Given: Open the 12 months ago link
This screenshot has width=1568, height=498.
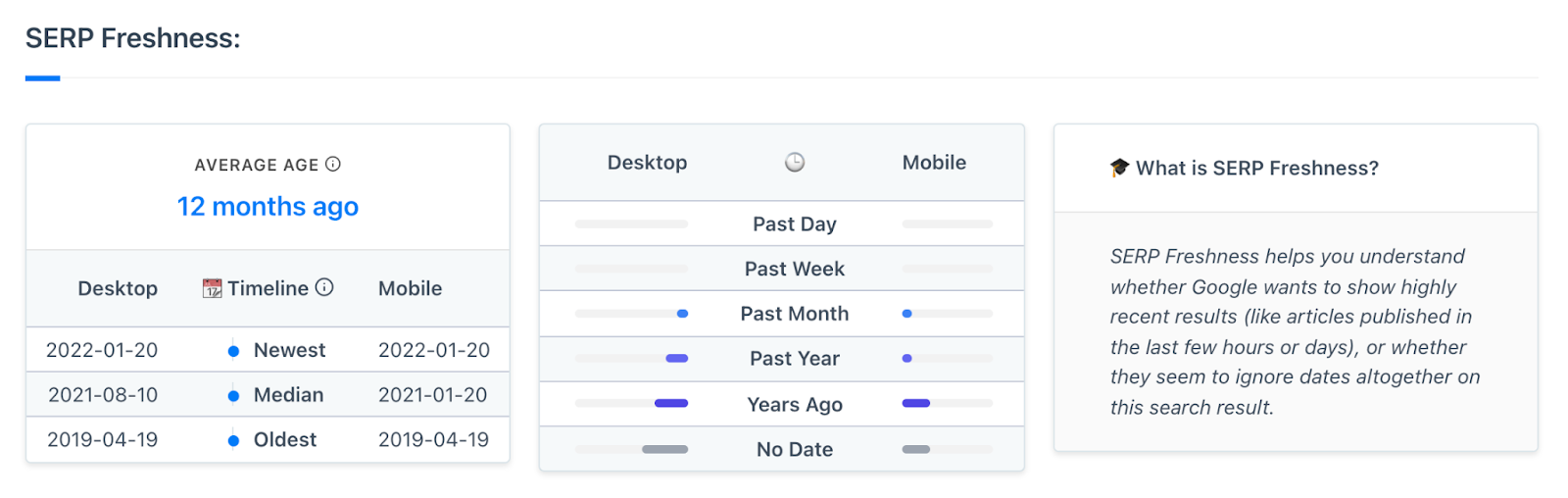Looking at the screenshot, I should coord(268,207).
